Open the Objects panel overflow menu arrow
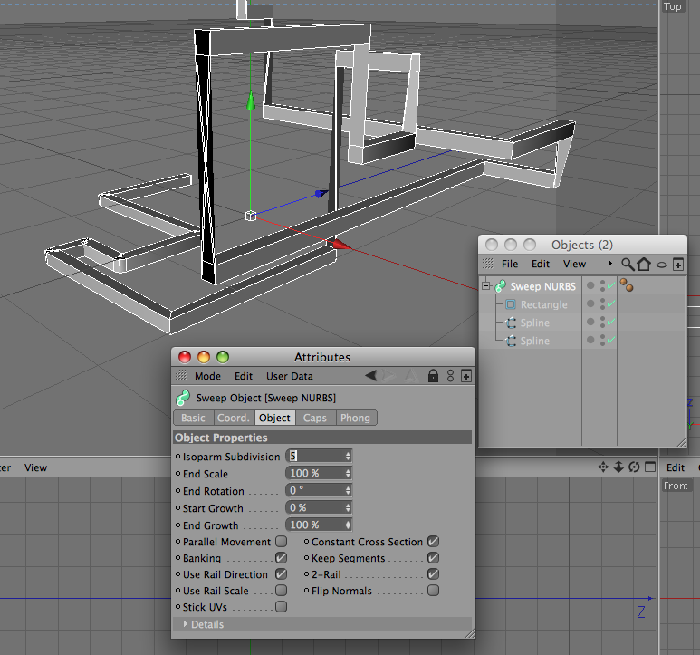 click(x=610, y=263)
